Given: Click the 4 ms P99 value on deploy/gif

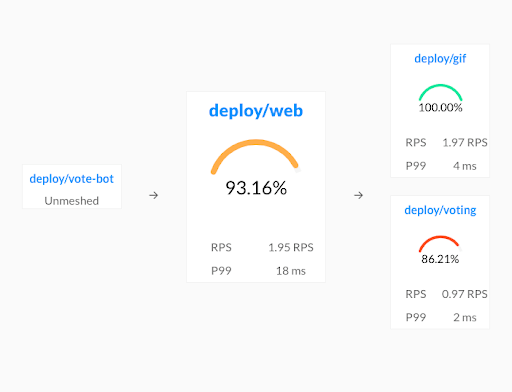Looking at the screenshot, I should tap(465, 166).
